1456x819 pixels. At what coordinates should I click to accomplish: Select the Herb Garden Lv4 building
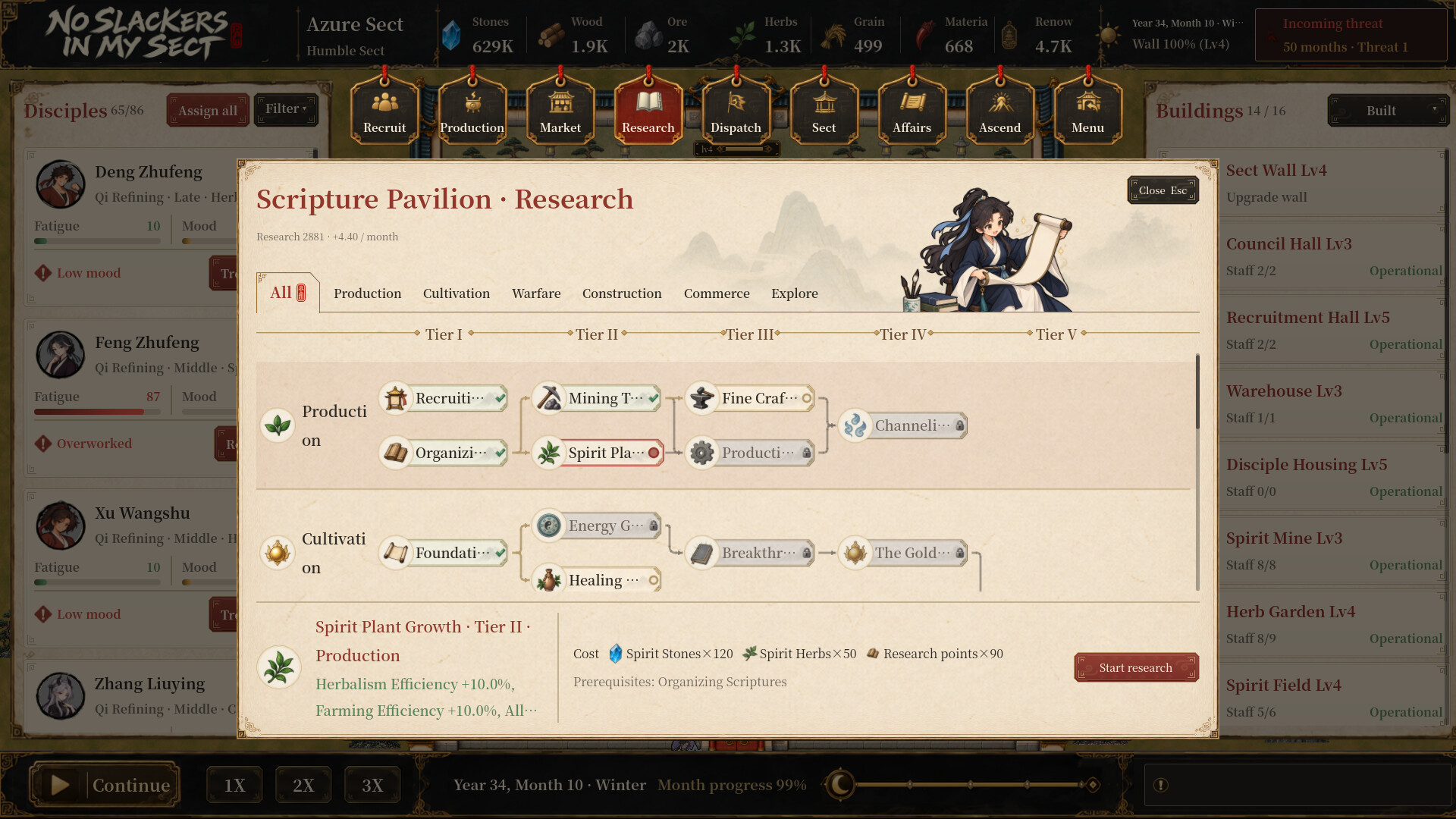click(1333, 625)
